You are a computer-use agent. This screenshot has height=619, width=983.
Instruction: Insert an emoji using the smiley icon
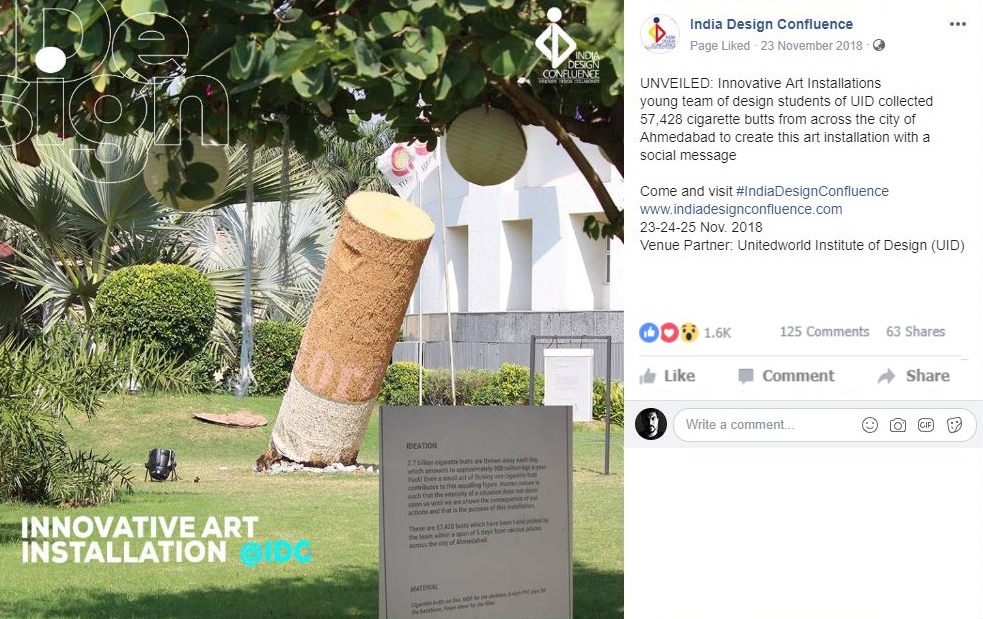(x=870, y=425)
